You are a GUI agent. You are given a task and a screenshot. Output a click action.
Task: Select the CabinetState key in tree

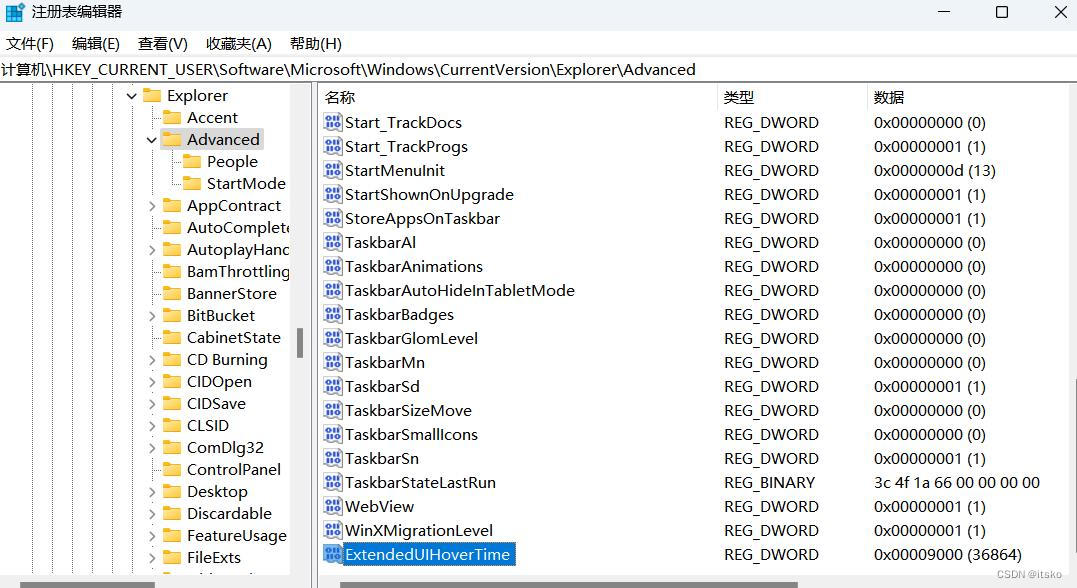(x=234, y=338)
